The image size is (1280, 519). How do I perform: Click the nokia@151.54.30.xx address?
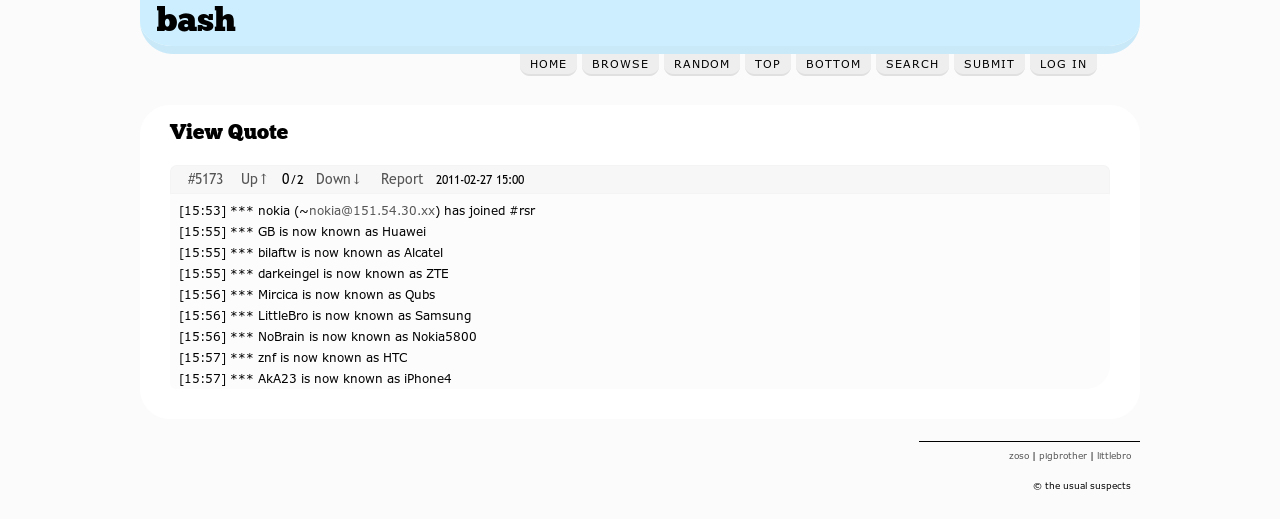(x=372, y=210)
